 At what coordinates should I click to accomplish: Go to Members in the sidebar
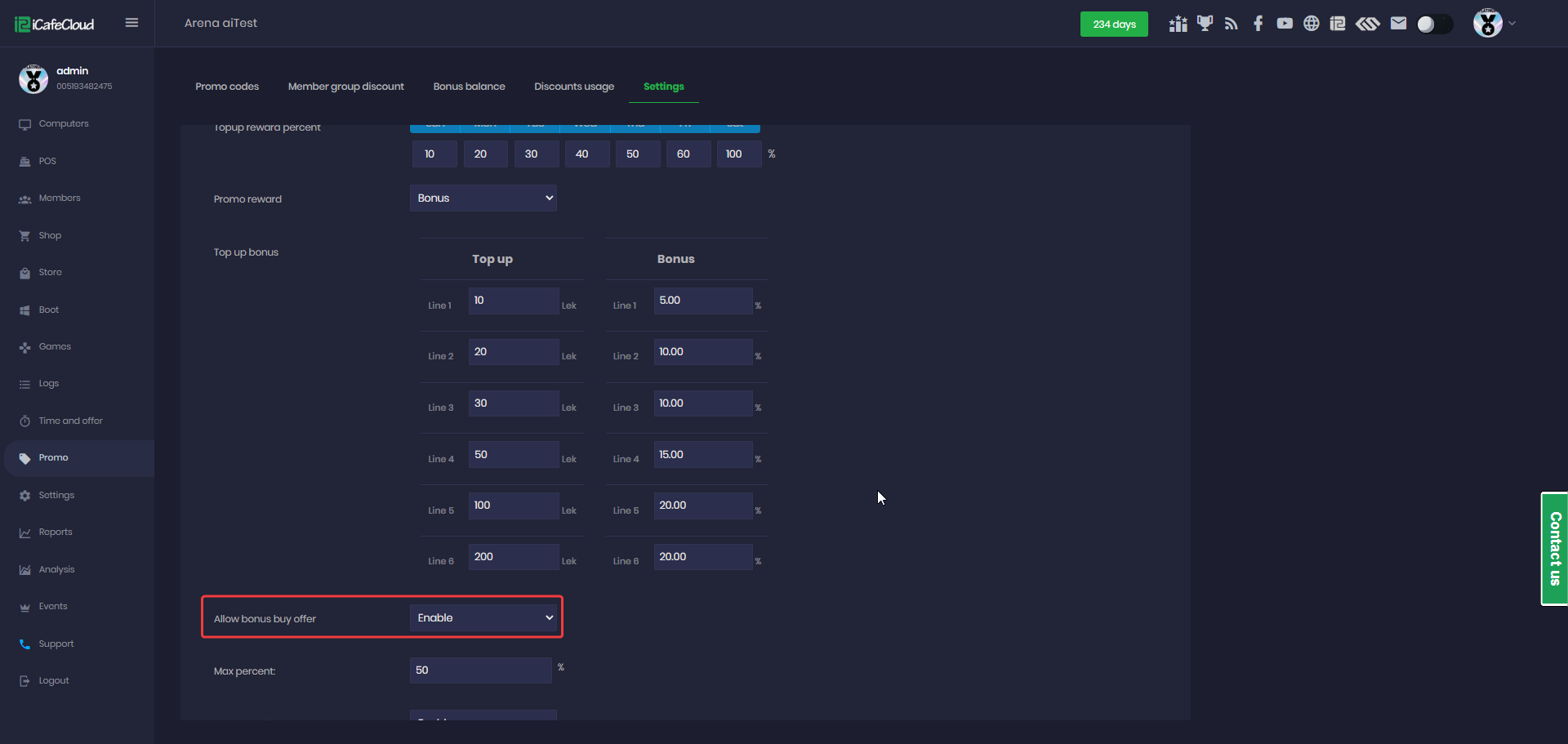click(60, 198)
